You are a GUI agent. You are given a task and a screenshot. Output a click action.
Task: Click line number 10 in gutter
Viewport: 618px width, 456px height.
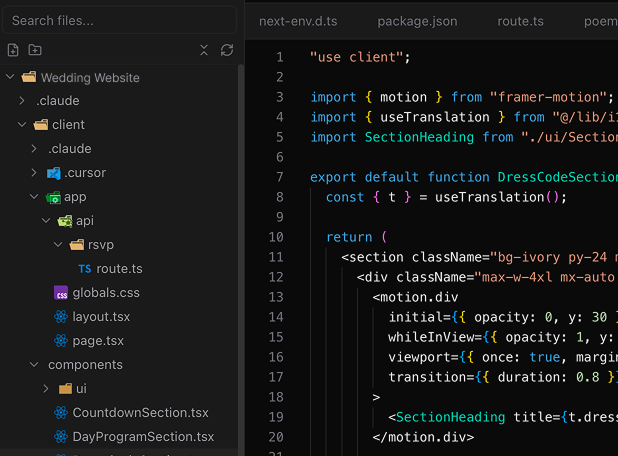(x=276, y=237)
